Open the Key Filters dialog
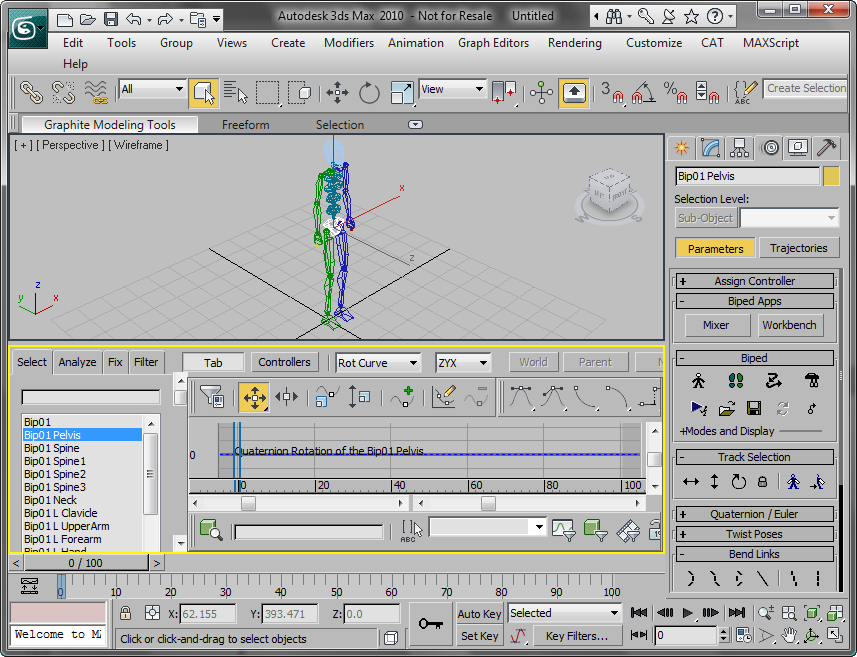This screenshot has height=657, width=857. pos(577,636)
